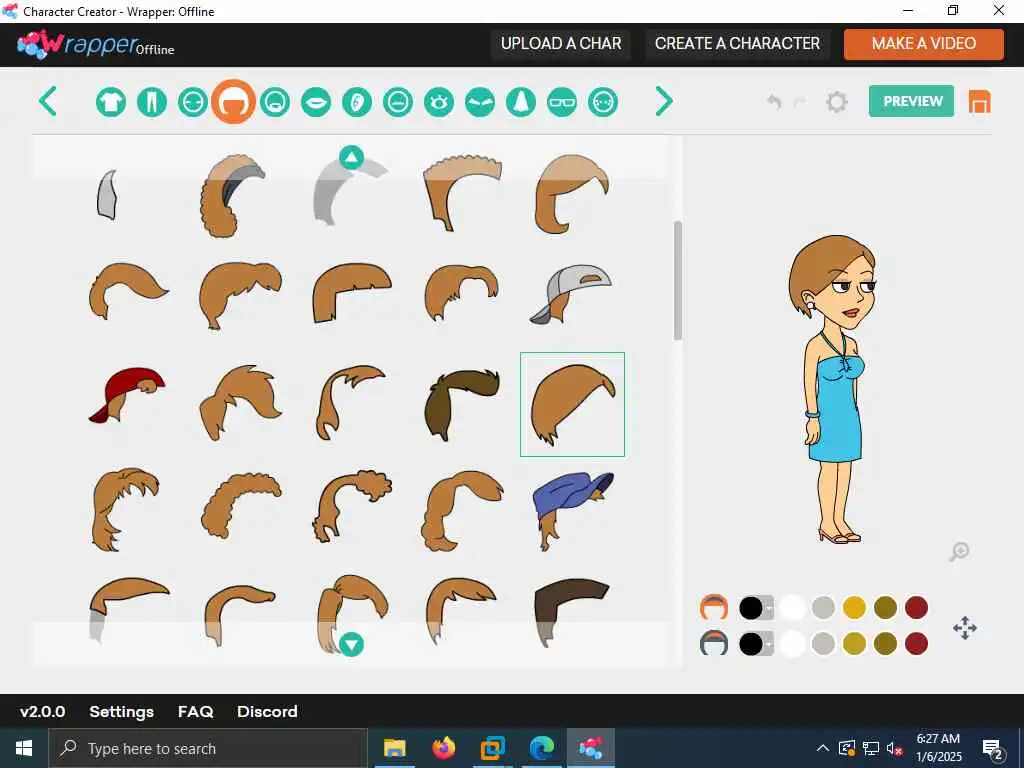
Task: Open FAQ link in footer
Action: pos(195,711)
